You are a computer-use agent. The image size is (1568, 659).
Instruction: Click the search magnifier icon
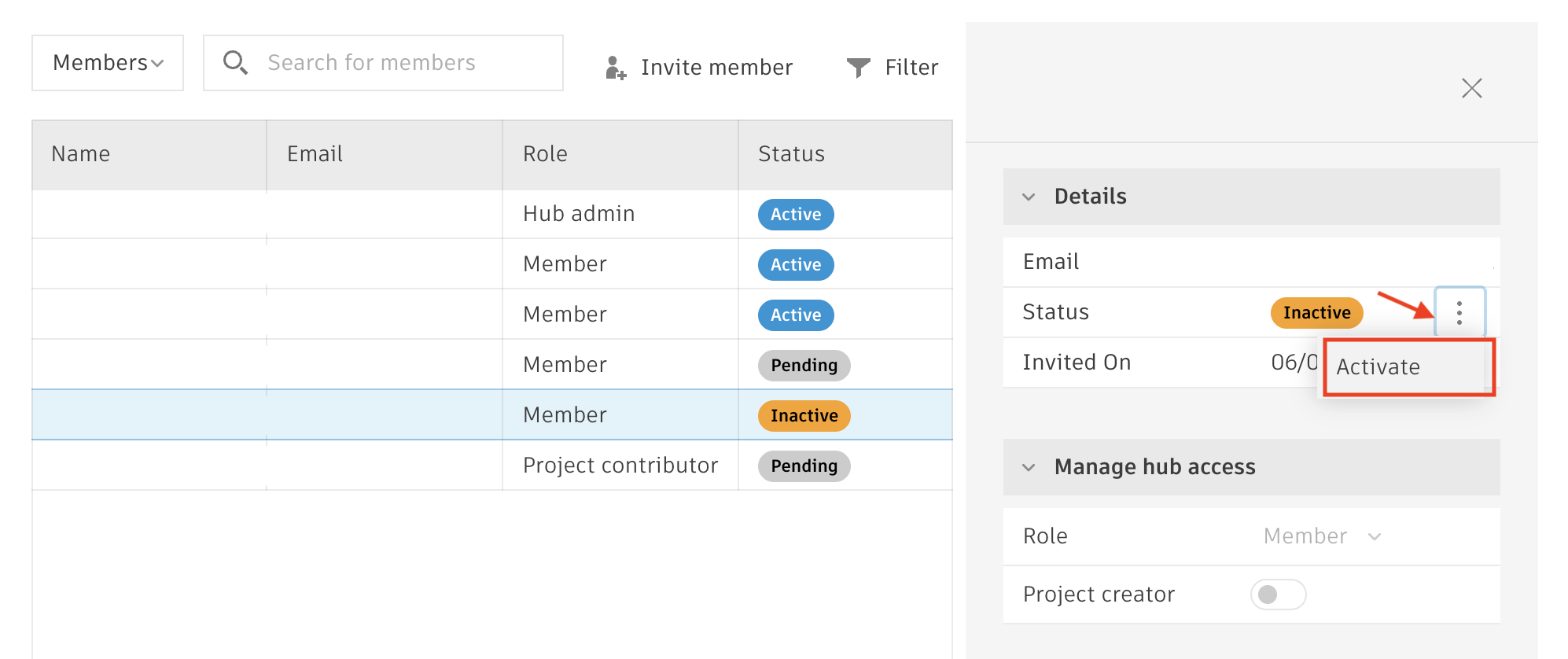235,63
